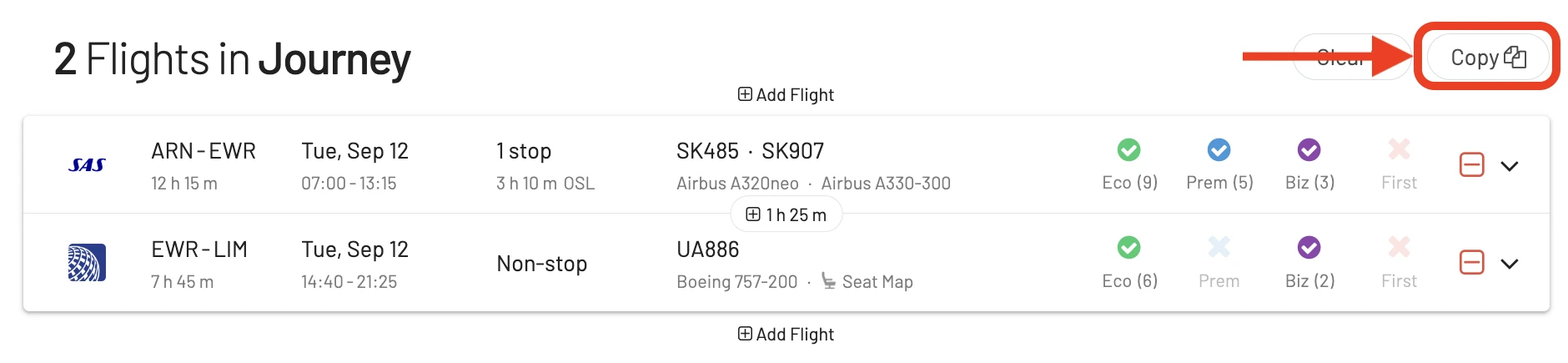Remove the EWR-LIM flight with minus icon
Image resolution: width=1568 pixels, height=363 pixels.
pyautogui.click(x=1472, y=263)
